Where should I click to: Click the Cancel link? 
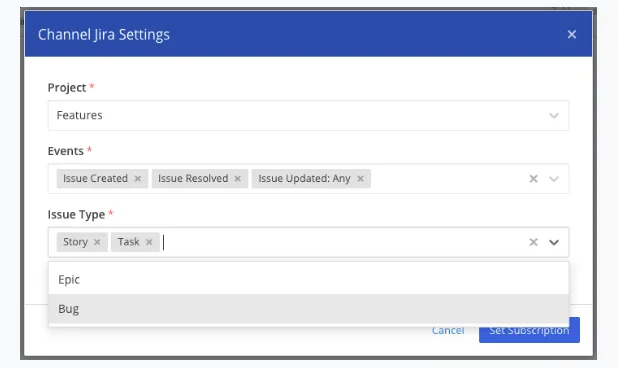(448, 331)
